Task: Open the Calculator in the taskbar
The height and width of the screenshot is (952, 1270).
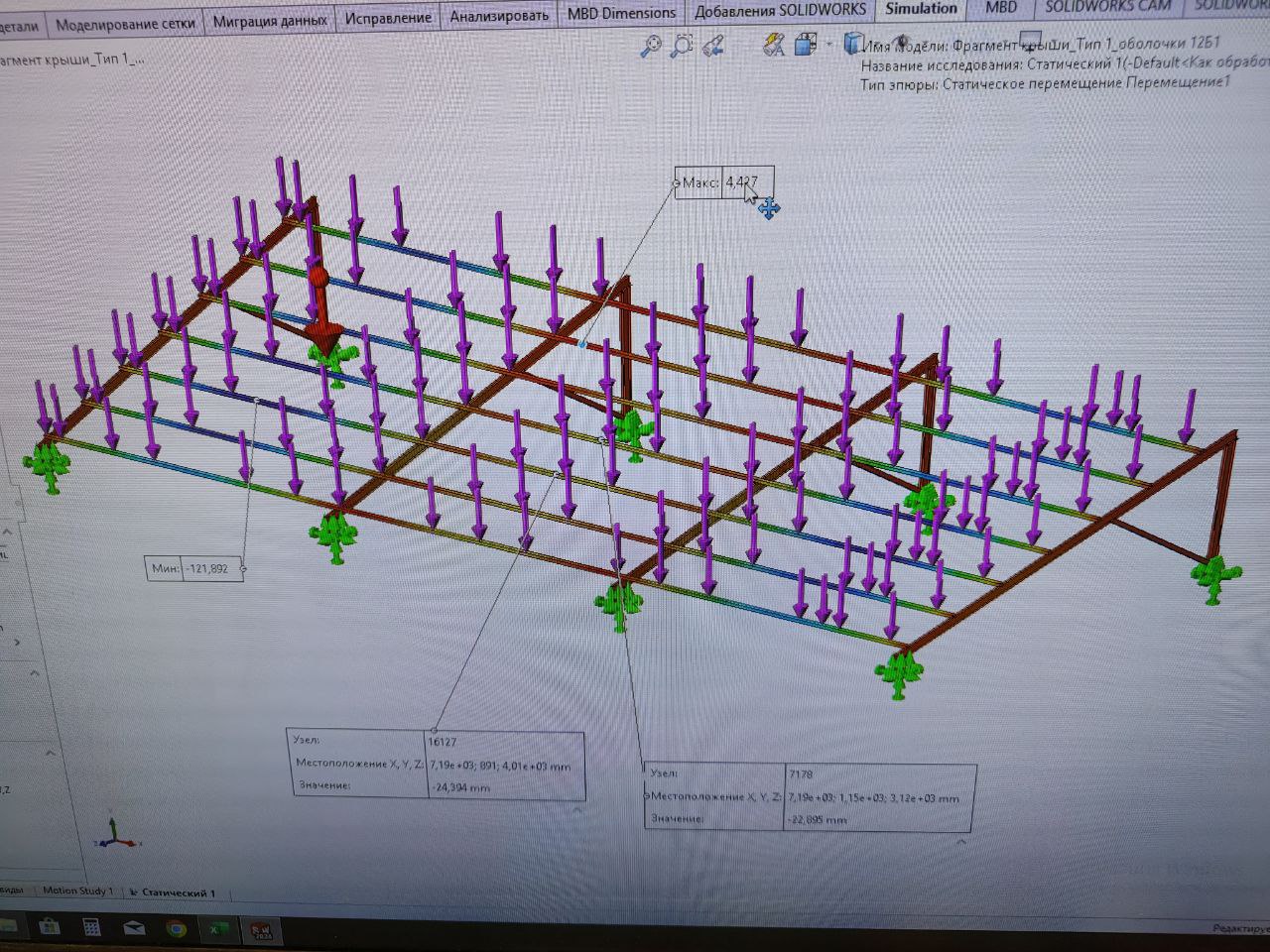Action: (91, 927)
